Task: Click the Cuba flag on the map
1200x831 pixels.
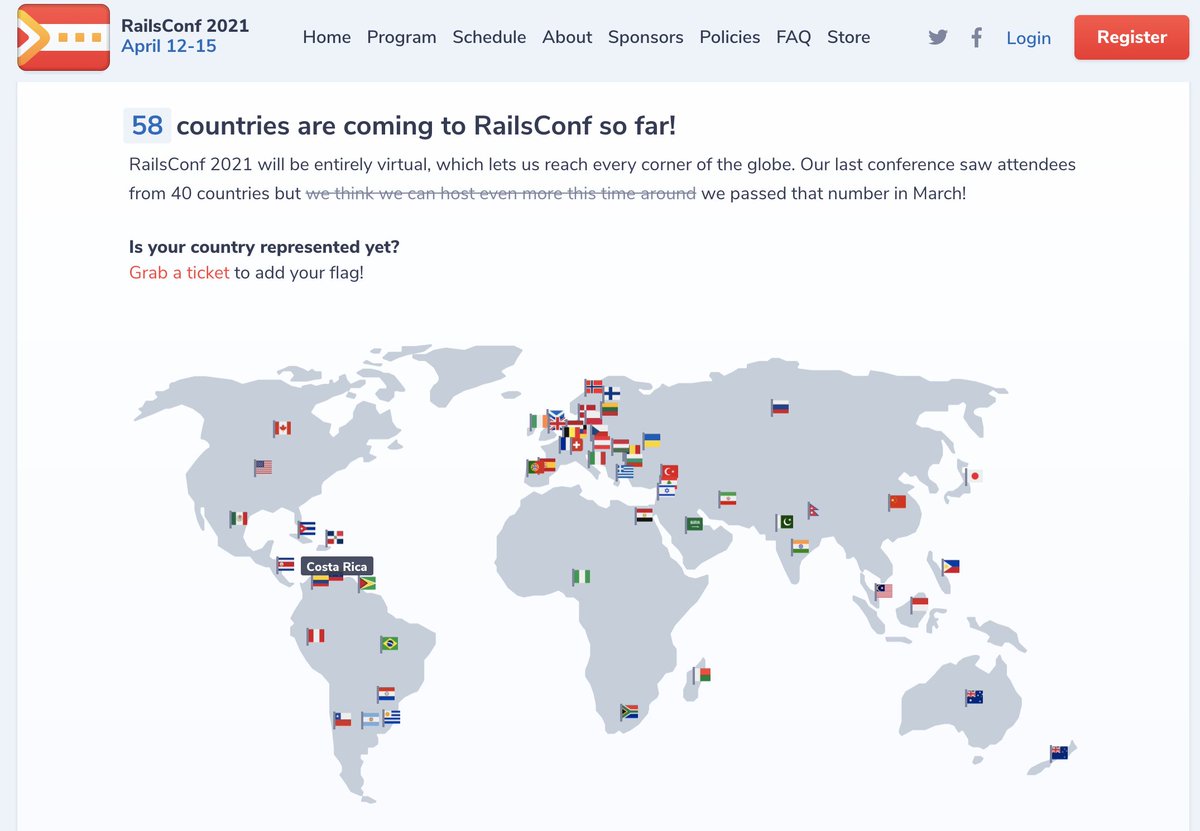Action: point(306,529)
